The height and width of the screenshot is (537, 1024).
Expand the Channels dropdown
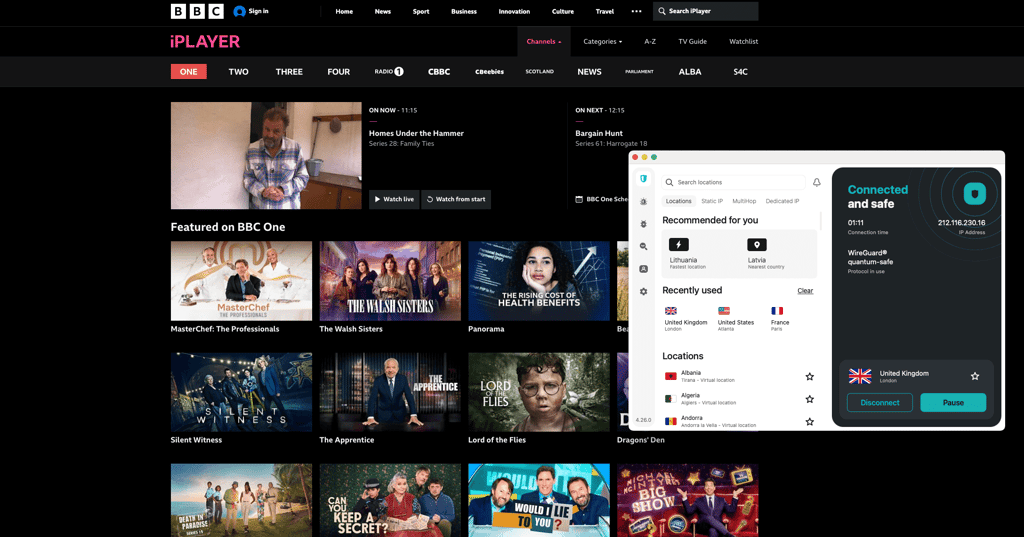click(x=543, y=41)
